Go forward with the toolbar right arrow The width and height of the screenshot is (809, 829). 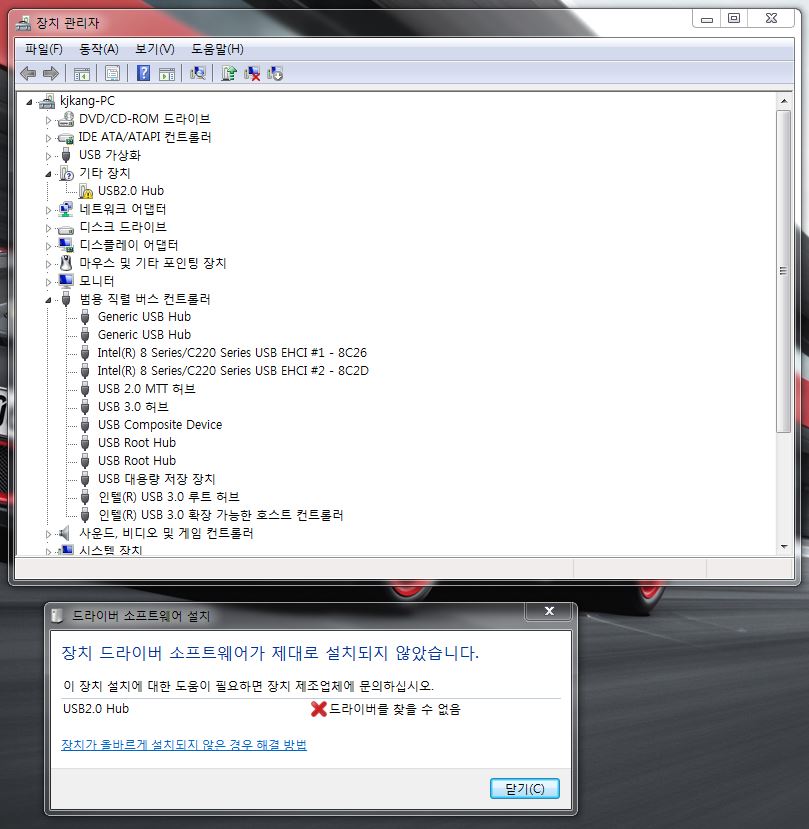tap(51, 73)
